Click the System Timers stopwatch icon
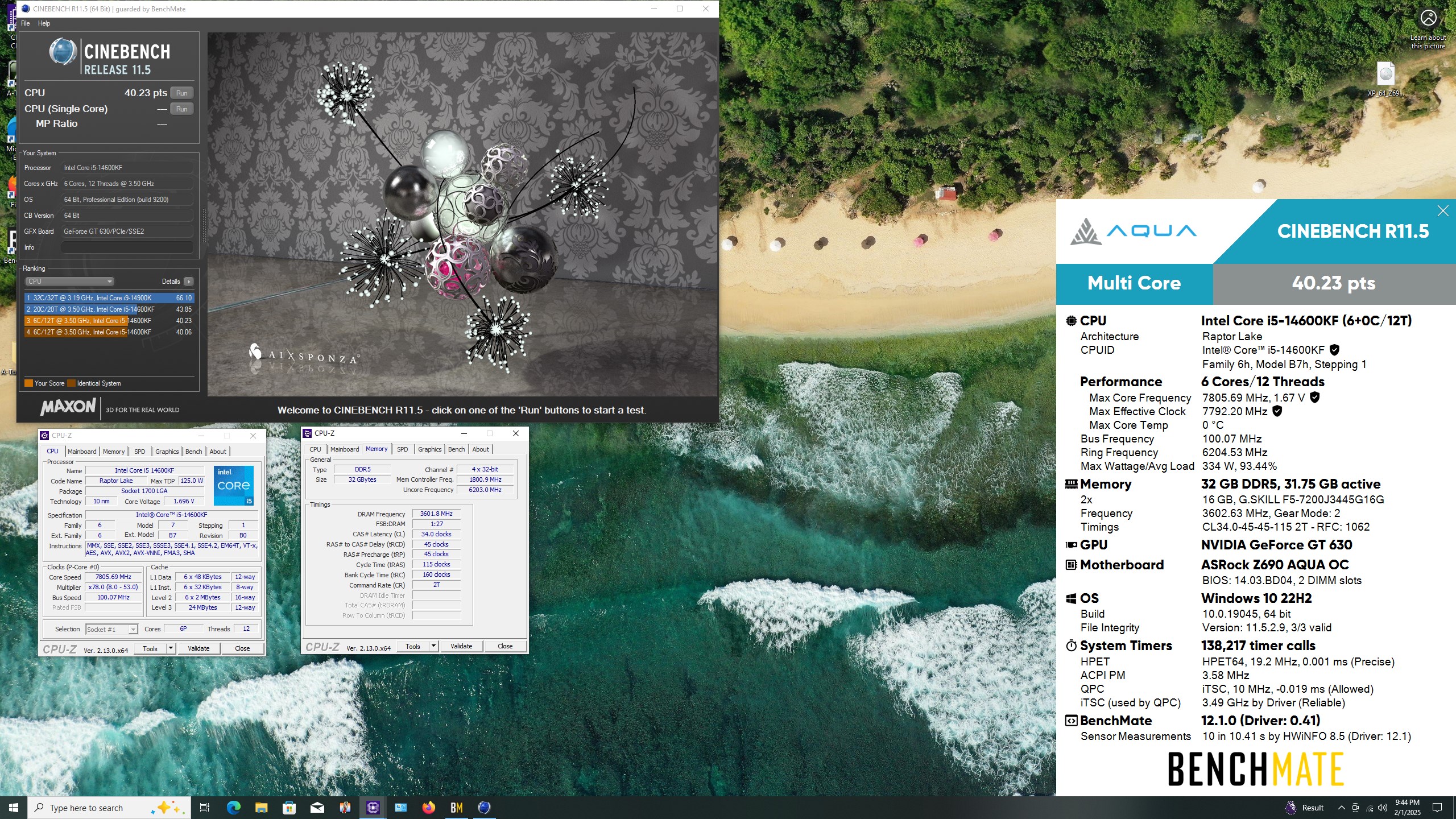The height and width of the screenshot is (819, 1456). point(1071,646)
